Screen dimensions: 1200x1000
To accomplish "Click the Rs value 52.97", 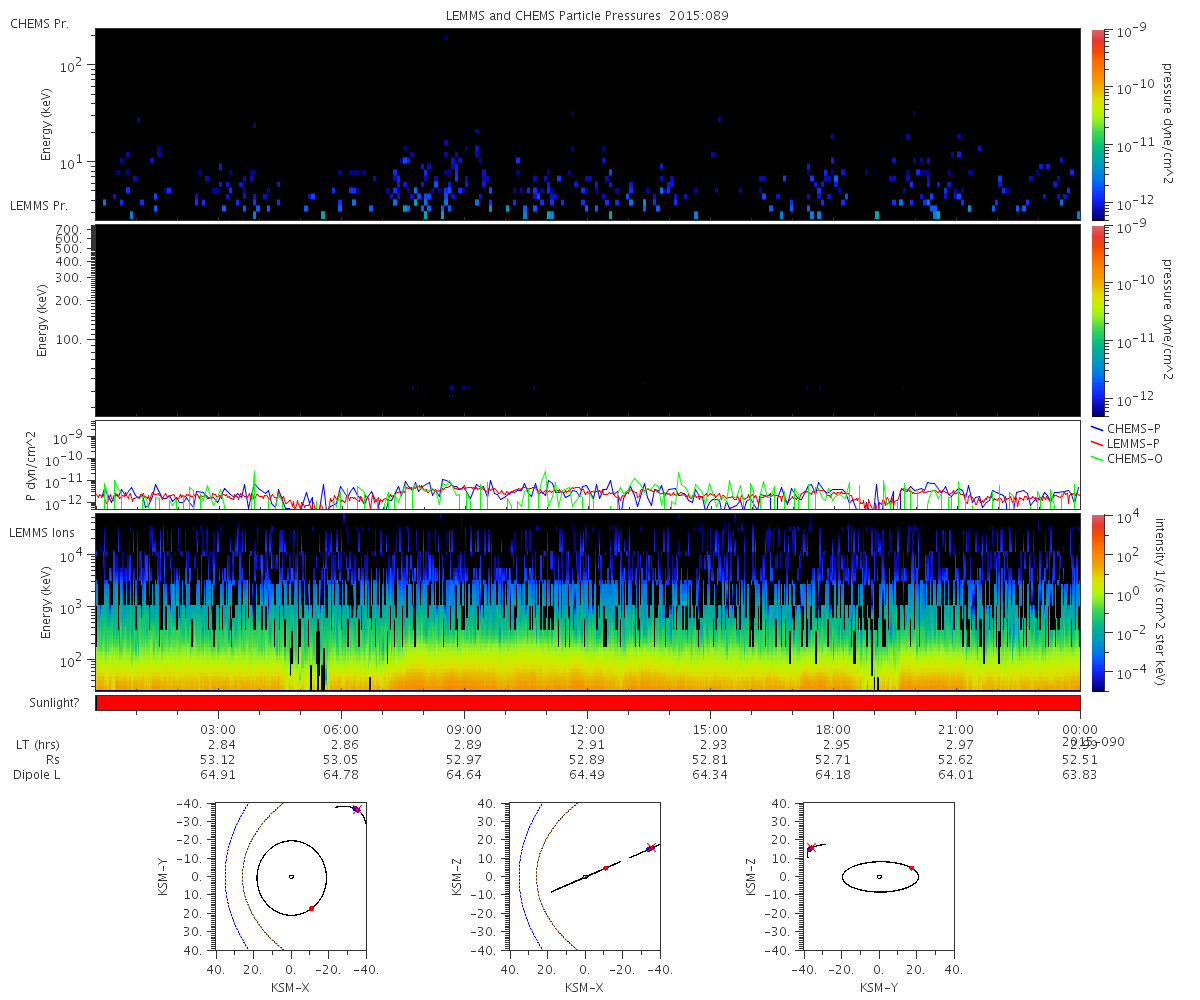I will [x=464, y=760].
